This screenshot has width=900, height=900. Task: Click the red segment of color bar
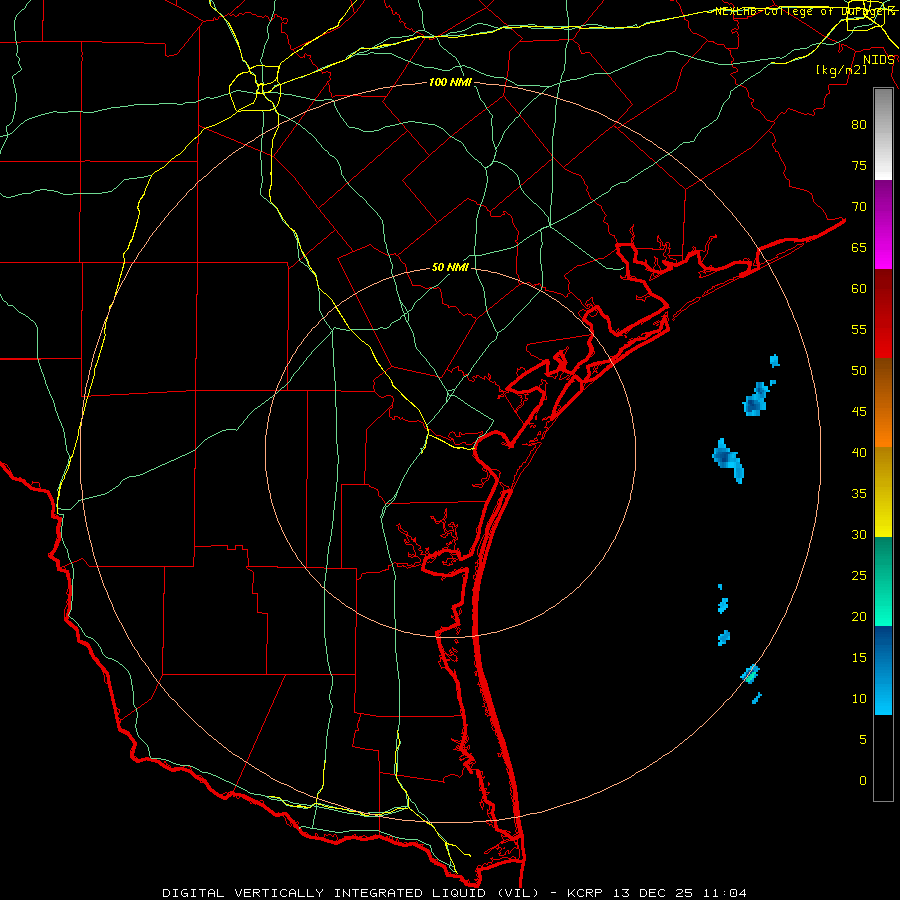(883, 314)
